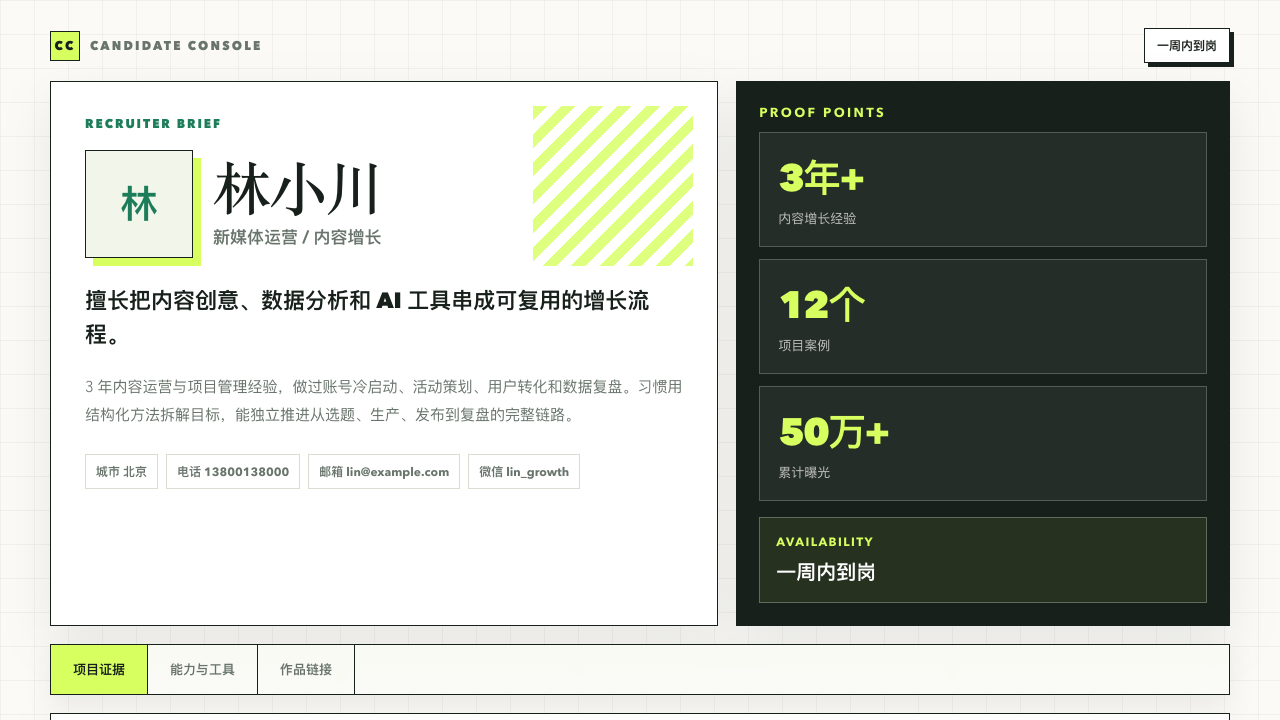Click the headline starting 擅长把内容创意
This screenshot has width=1280, height=720.
368,317
